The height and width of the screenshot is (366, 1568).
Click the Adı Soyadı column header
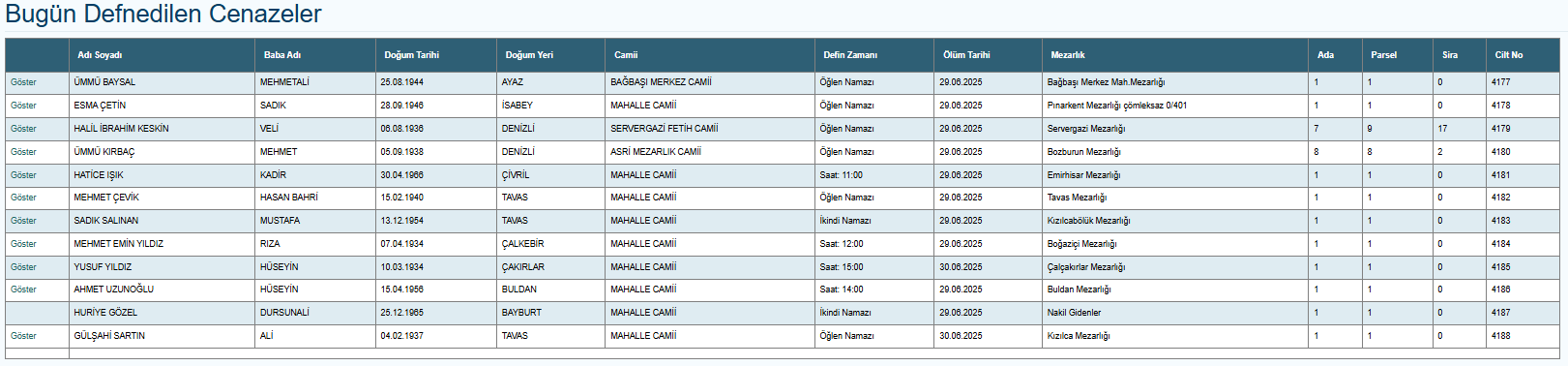click(100, 55)
